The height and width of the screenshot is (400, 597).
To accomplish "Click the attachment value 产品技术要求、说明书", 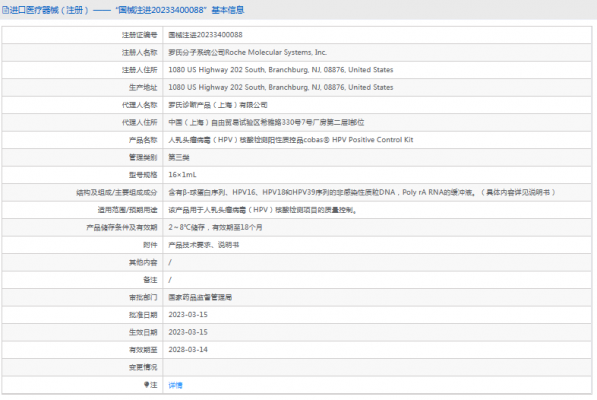I will point(204,245).
